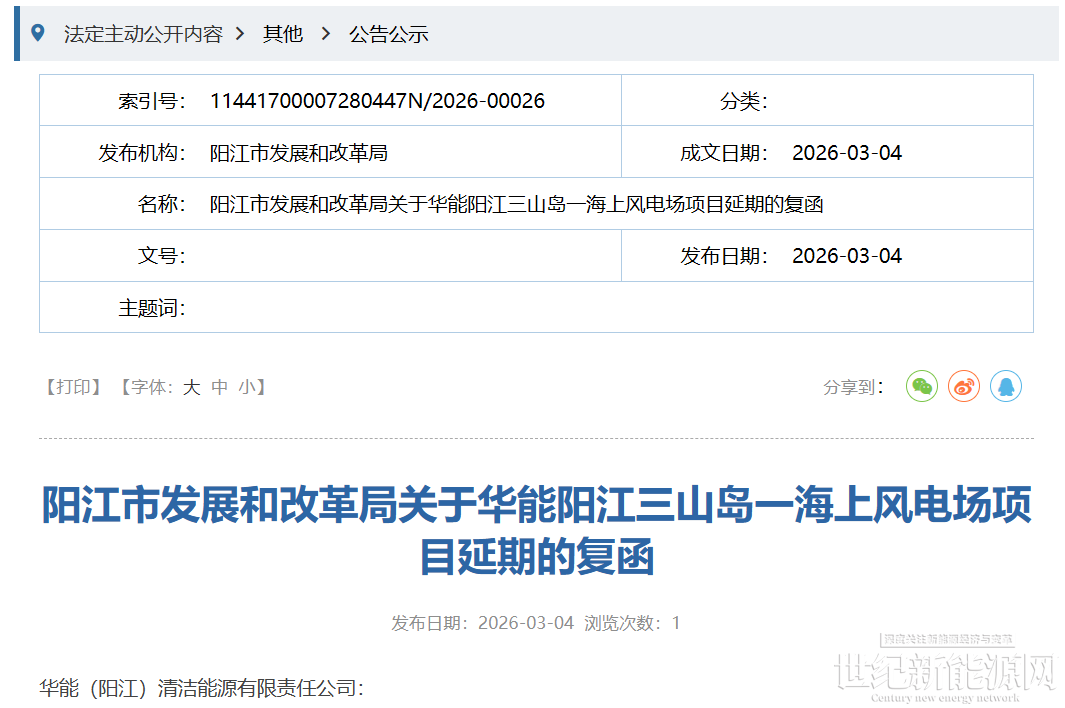Go to the 其他 breadcrumb level
Screen dimensions: 1065x708
[282, 34]
